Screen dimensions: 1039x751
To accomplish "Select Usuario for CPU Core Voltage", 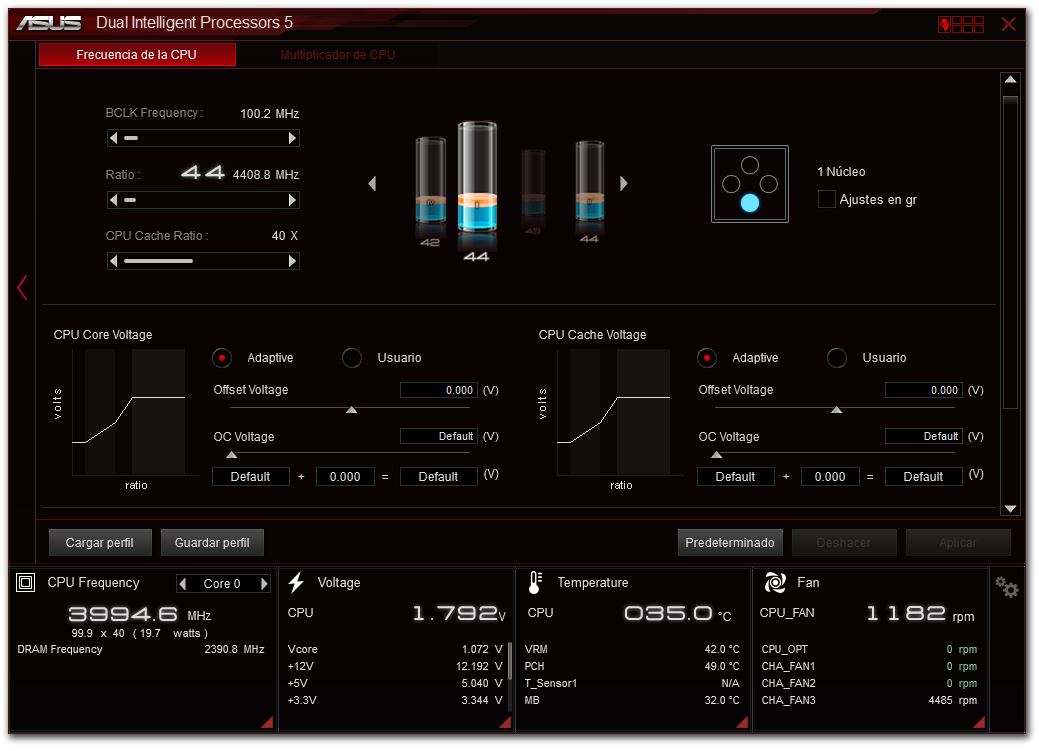I will 352,358.
